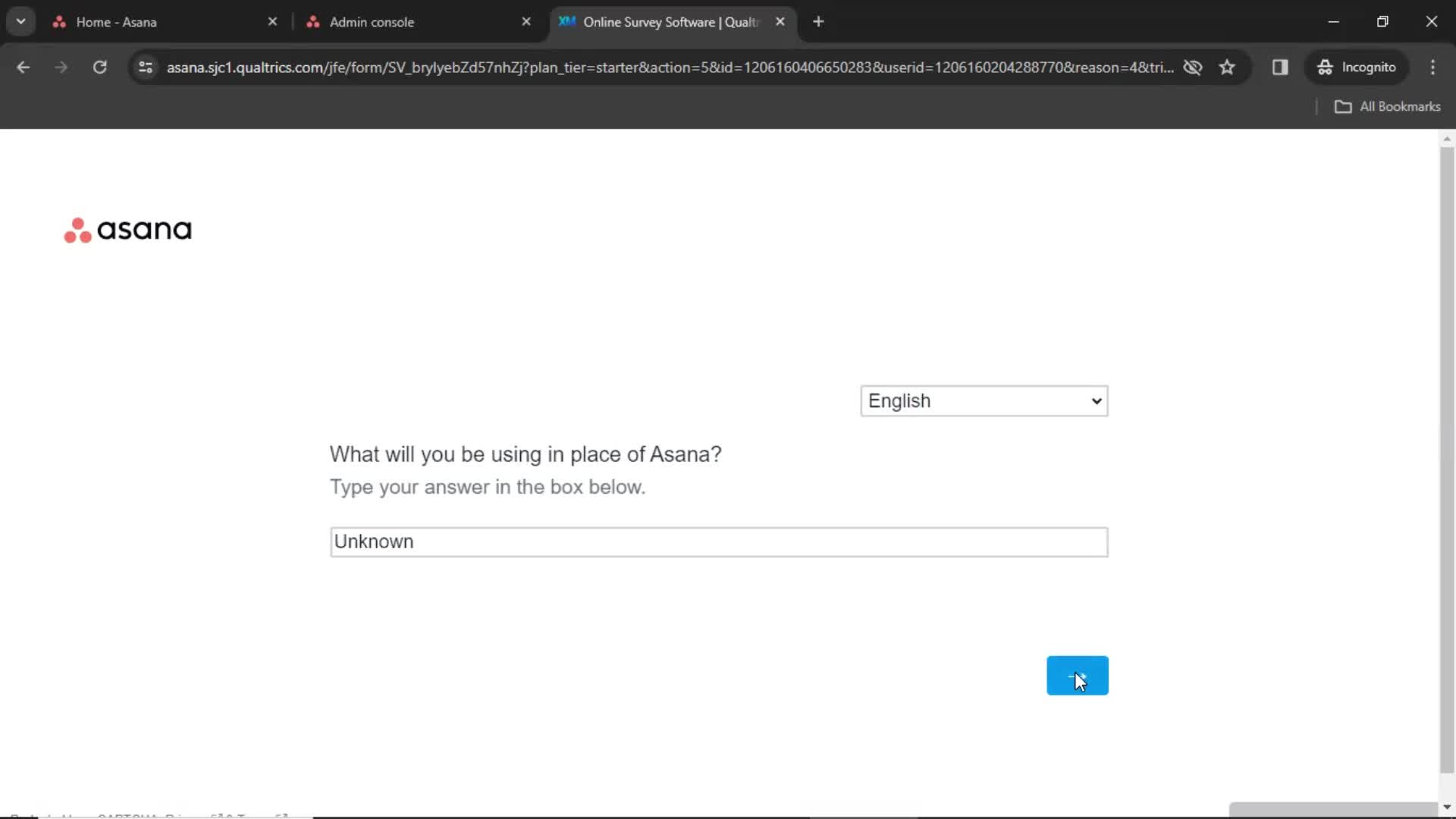Screen dimensions: 1456x819
Task: Open a new browser tab
Action: [818, 22]
